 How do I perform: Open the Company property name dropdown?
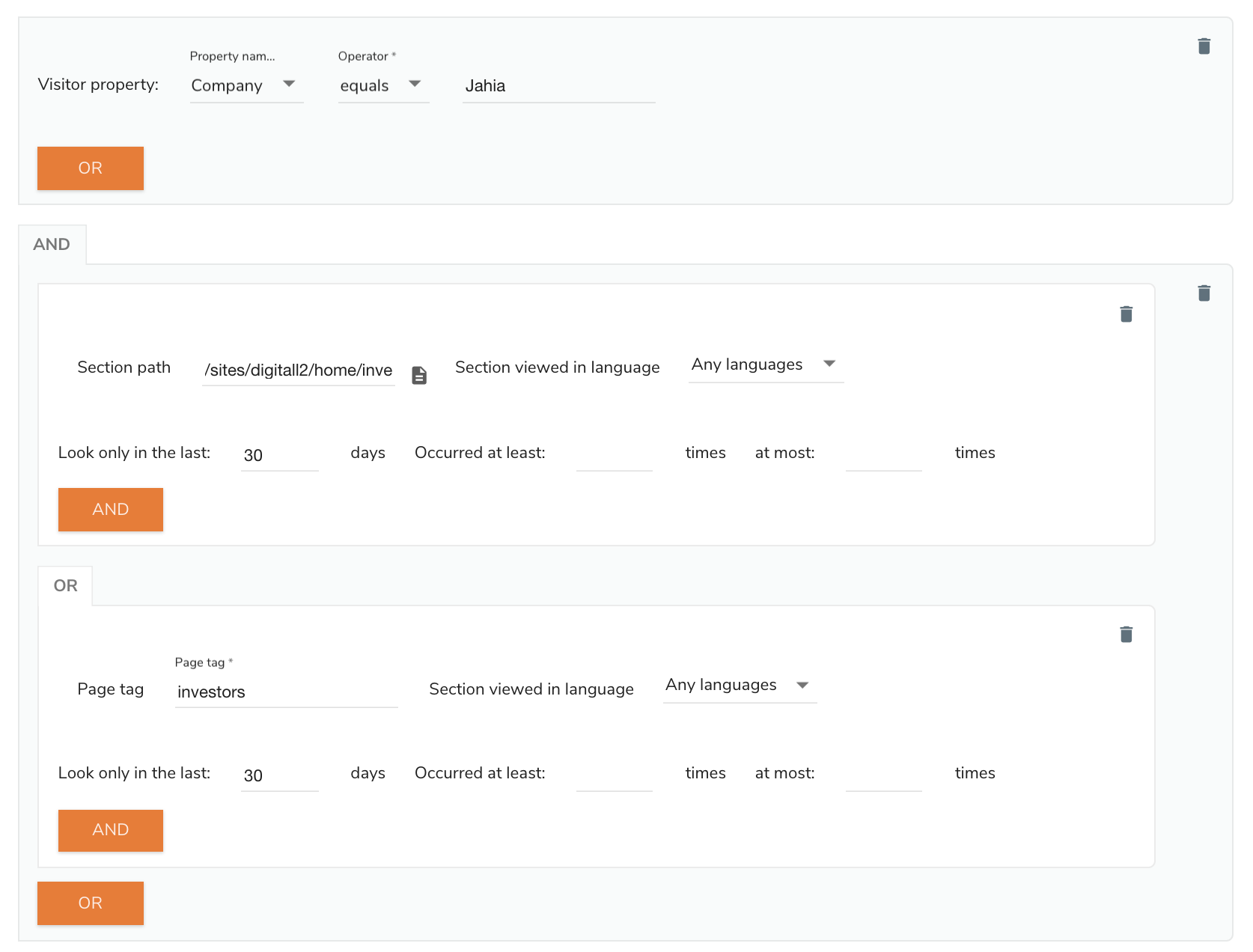coord(247,85)
